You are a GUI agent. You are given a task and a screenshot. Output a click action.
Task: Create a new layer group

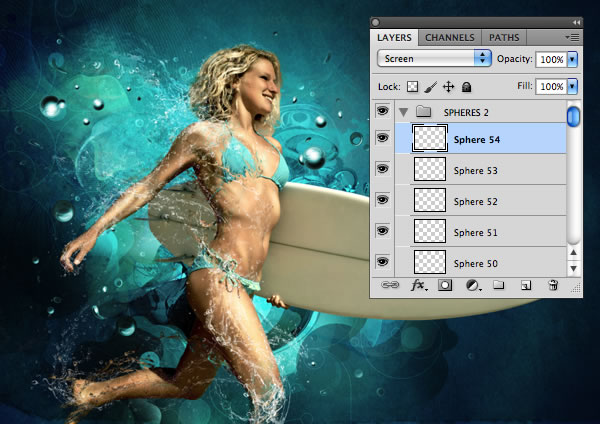click(498, 285)
